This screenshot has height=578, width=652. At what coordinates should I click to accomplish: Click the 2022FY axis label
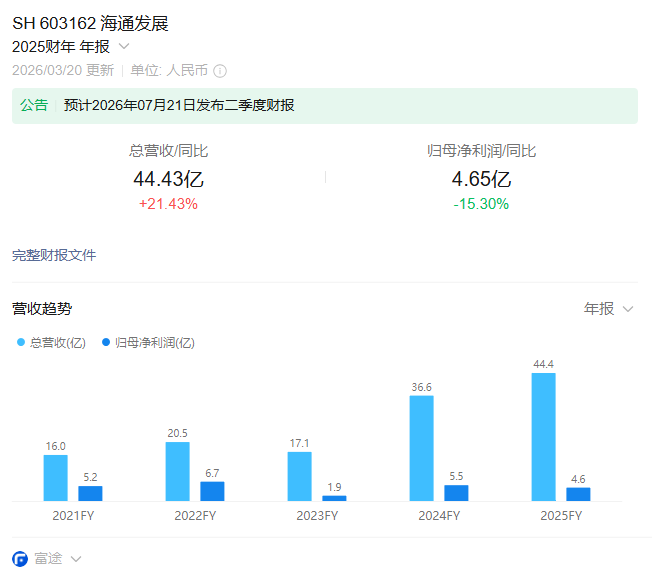click(x=195, y=516)
